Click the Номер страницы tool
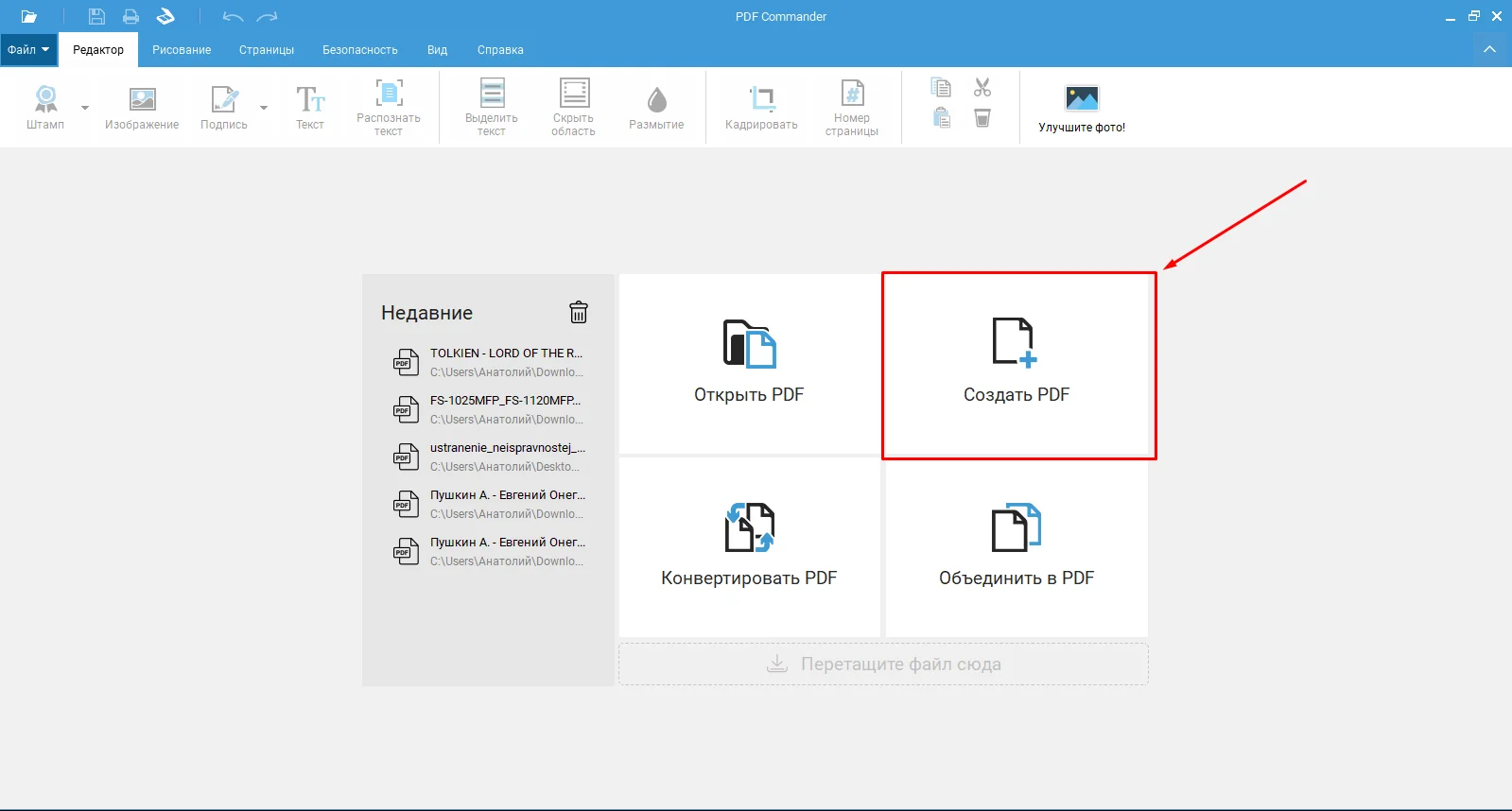Image resolution: width=1512 pixels, height=811 pixels. pos(852,107)
